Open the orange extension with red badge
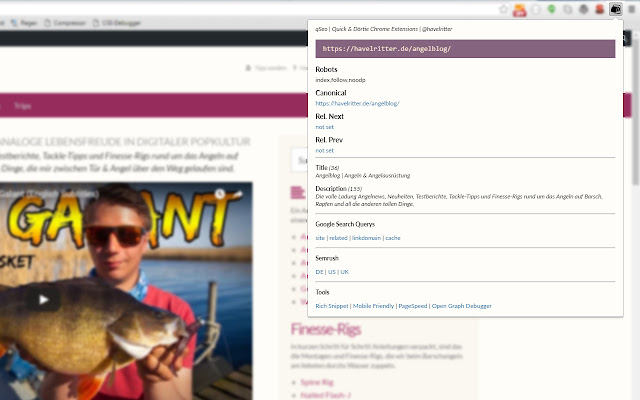The width and height of the screenshot is (640, 400). tap(520, 10)
